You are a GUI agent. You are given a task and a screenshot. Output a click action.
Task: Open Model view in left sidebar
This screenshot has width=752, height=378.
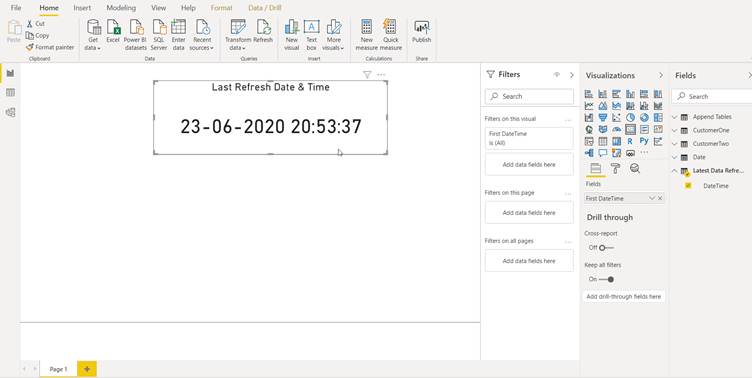click(10, 112)
